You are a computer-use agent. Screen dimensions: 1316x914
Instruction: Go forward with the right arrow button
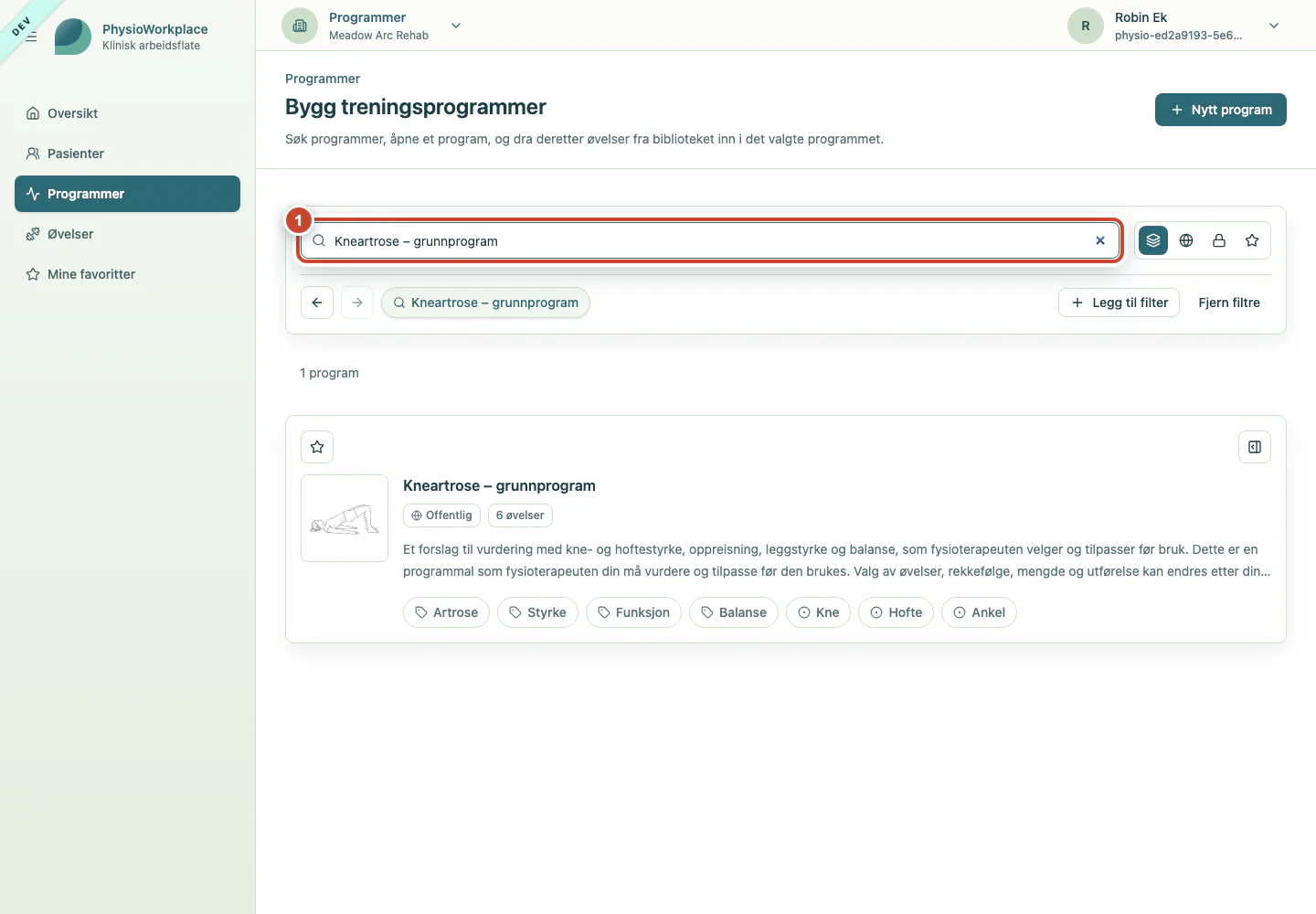point(357,303)
